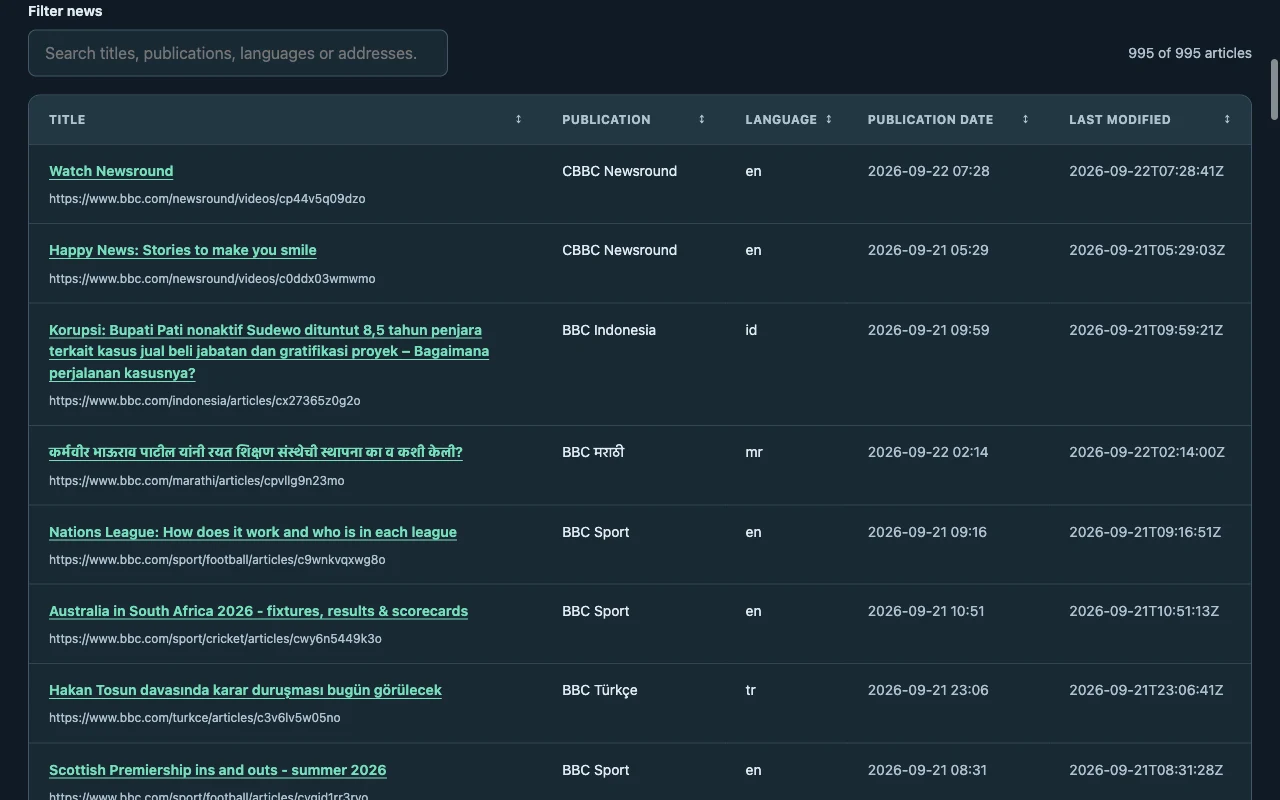1280x800 pixels.
Task: Click publication date 2026-09-22 07:28
Action: (x=929, y=171)
